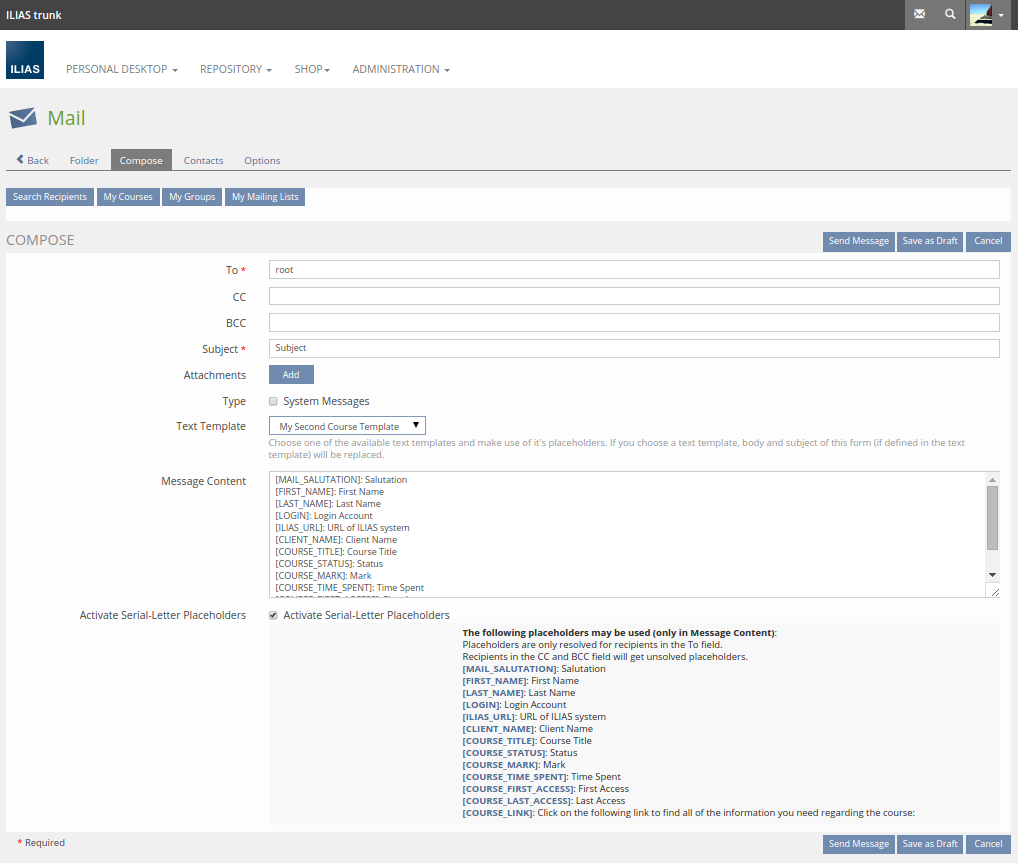The width and height of the screenshot is (1018, 863).
Task: Click scrollbar down arrow in Message Content
Action: (x=992, y=575)
